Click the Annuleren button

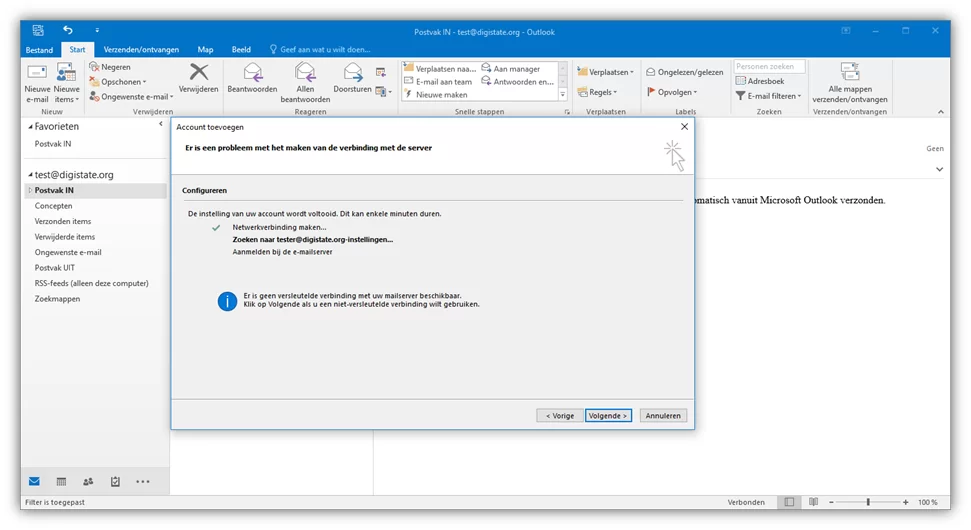click(663, 415)
